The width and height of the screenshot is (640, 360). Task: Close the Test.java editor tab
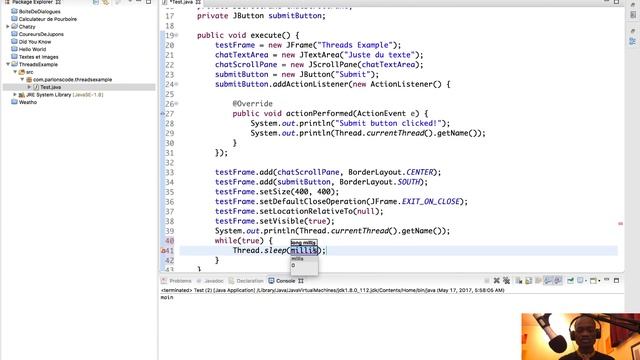click(198, 2)
